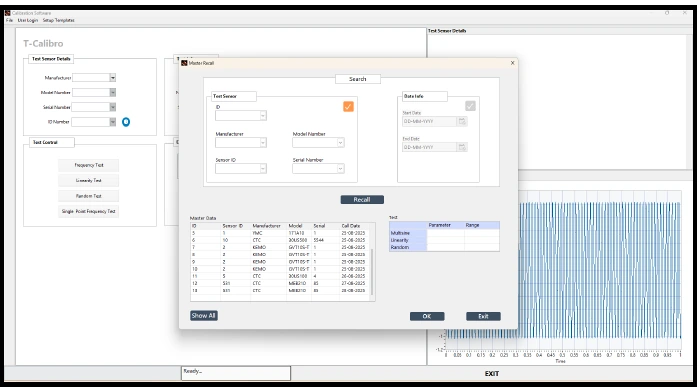Click Random row in Test table

(x=444, y=247)
